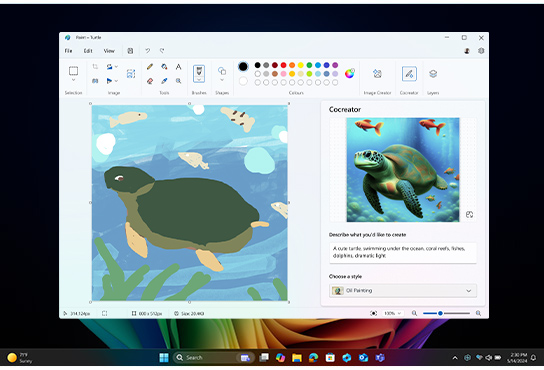The image size is (544, 370).
Task: Toggle the Cocreator panel button
Action: (409, 74)
